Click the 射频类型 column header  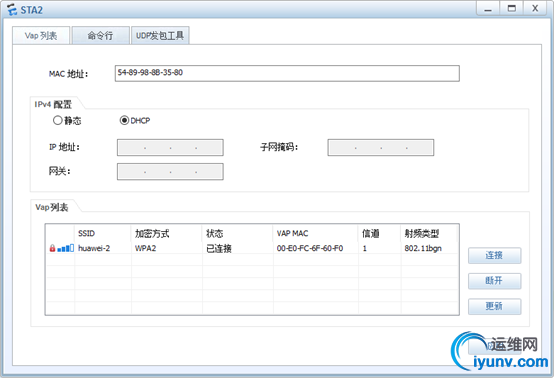pos(429,234)
